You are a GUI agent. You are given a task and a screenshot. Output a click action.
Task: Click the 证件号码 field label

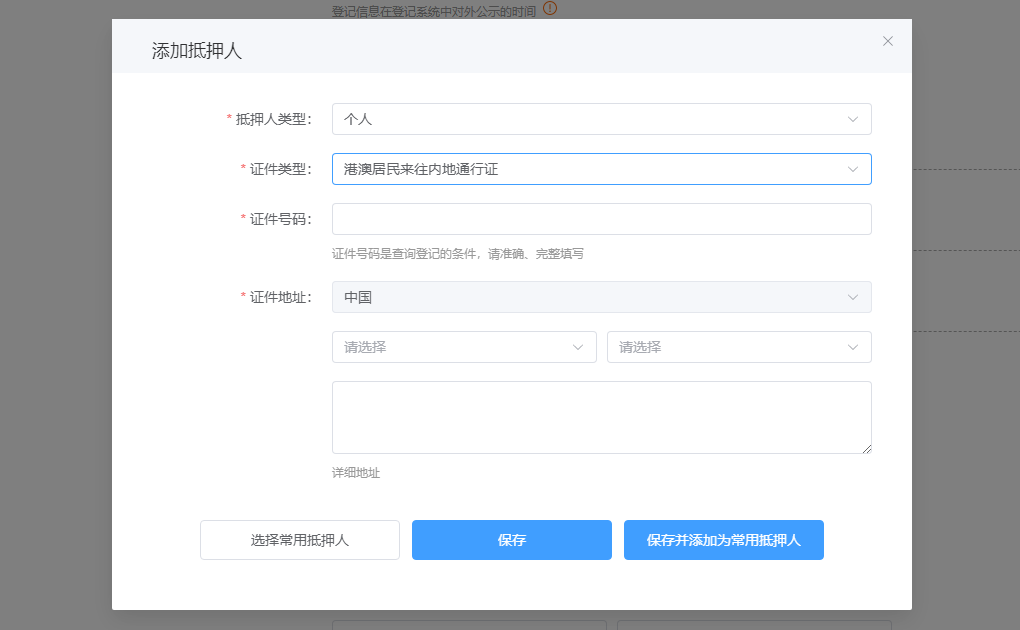coord(280,219)
